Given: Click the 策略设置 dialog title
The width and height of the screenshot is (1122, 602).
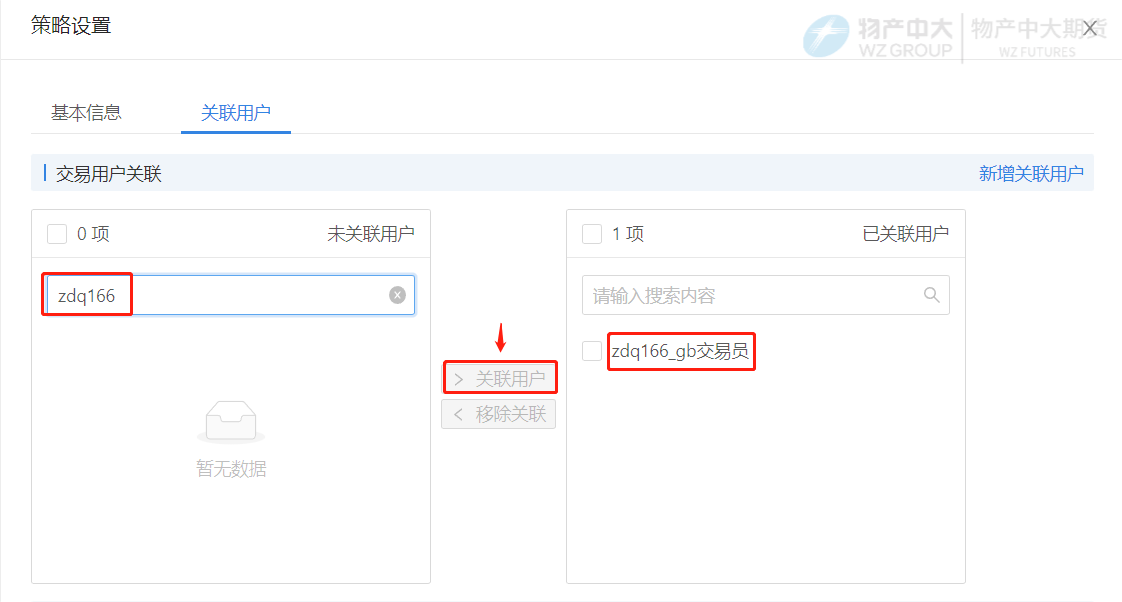Looking at the screenshot, I should click(71, 26).
